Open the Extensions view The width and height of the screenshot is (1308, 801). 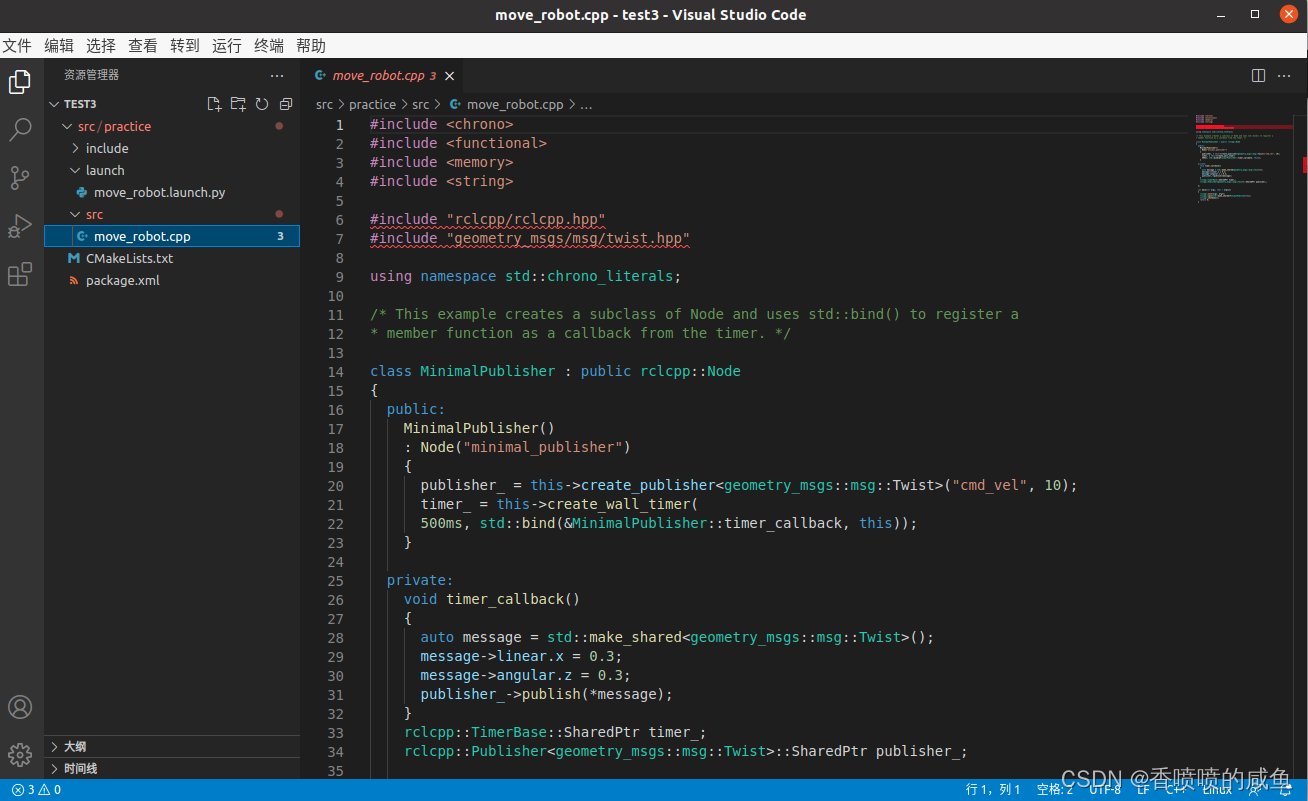20,275
